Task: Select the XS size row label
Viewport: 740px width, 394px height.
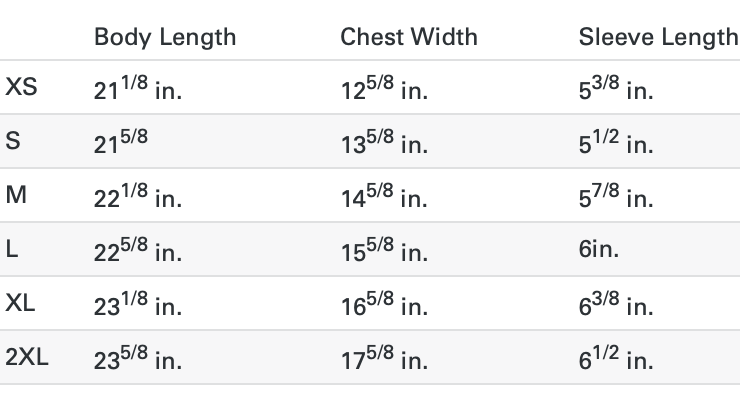Action: [21, 87]
